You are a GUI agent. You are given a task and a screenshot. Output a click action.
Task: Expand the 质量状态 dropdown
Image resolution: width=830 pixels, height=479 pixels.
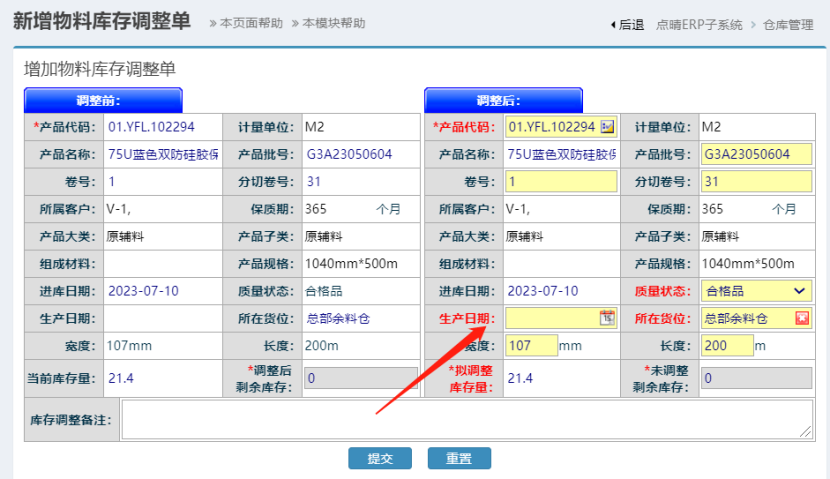point(799,291)
